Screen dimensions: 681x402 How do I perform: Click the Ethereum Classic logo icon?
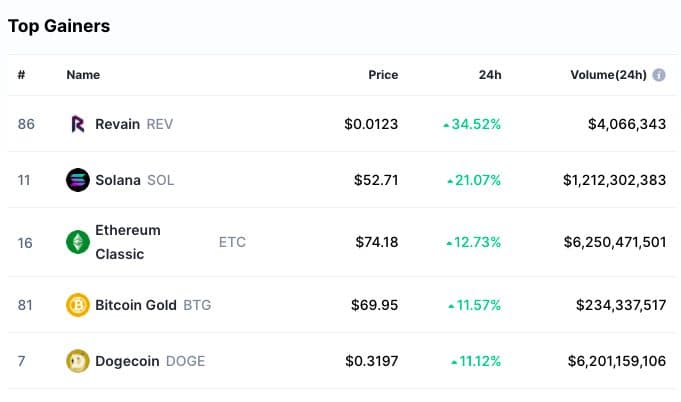77,242
